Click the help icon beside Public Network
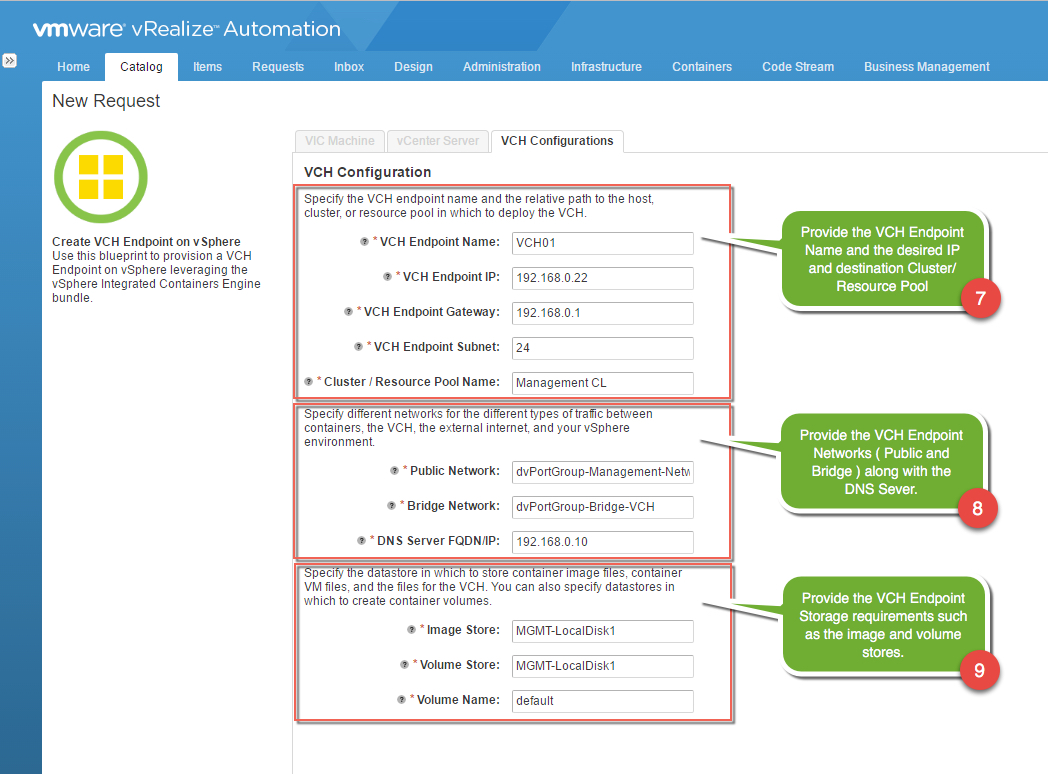Image resolution: width=1048 pixels, height=774 pixels. [394, 471]
